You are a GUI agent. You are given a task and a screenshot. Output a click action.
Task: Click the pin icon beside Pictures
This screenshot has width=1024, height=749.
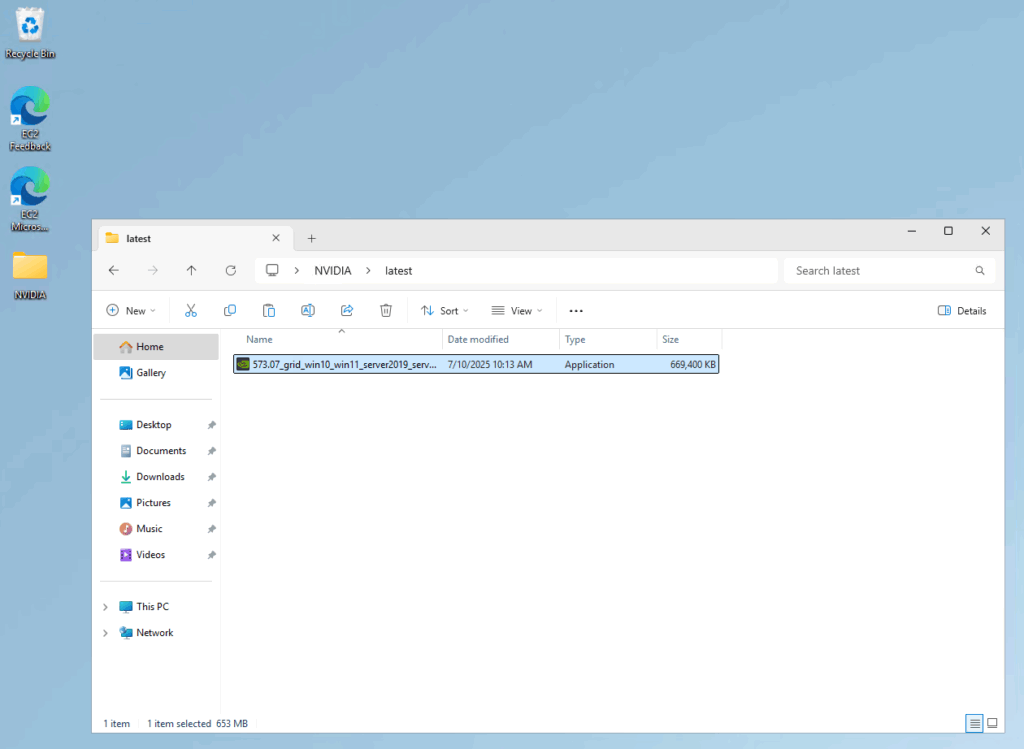pos(212,503)
